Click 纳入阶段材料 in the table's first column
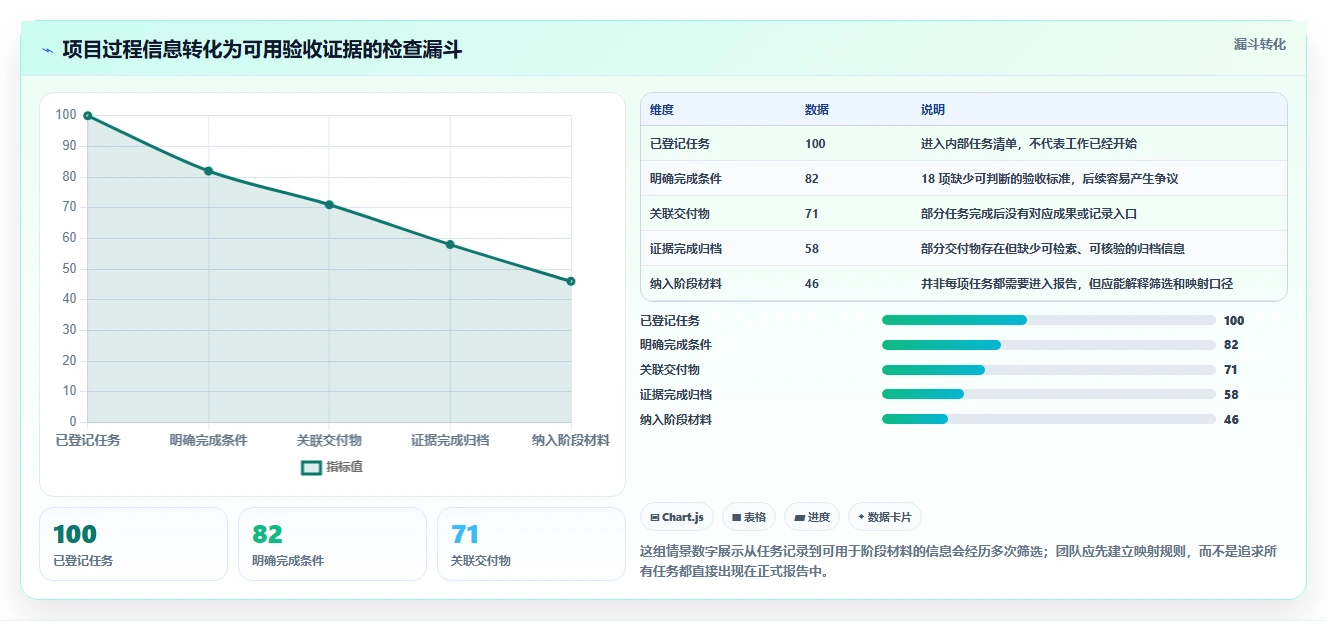Image resolution: width=1327 pixels, height=621 pixels. (x=686, y=284)
